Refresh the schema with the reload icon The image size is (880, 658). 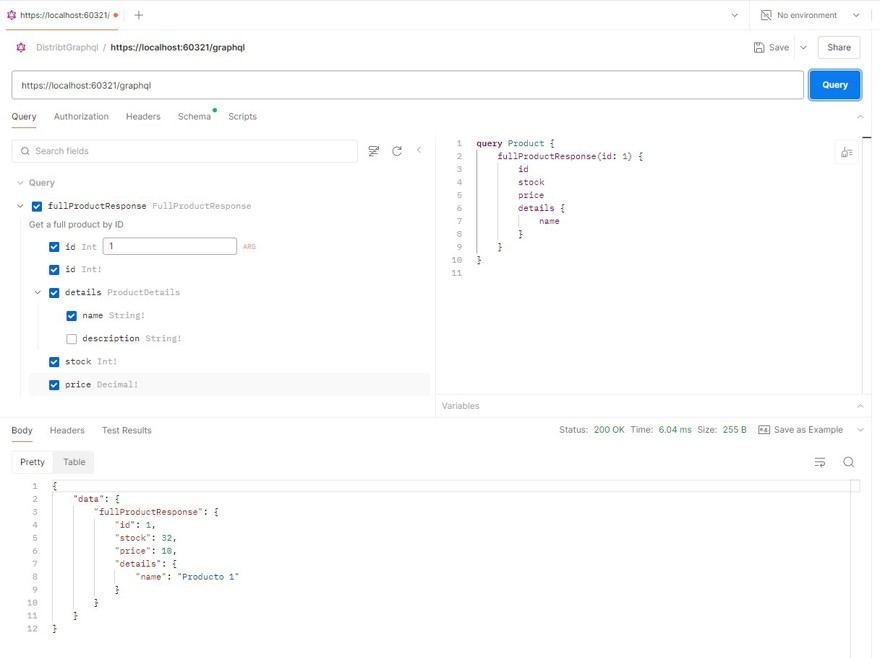click(397, 151)
